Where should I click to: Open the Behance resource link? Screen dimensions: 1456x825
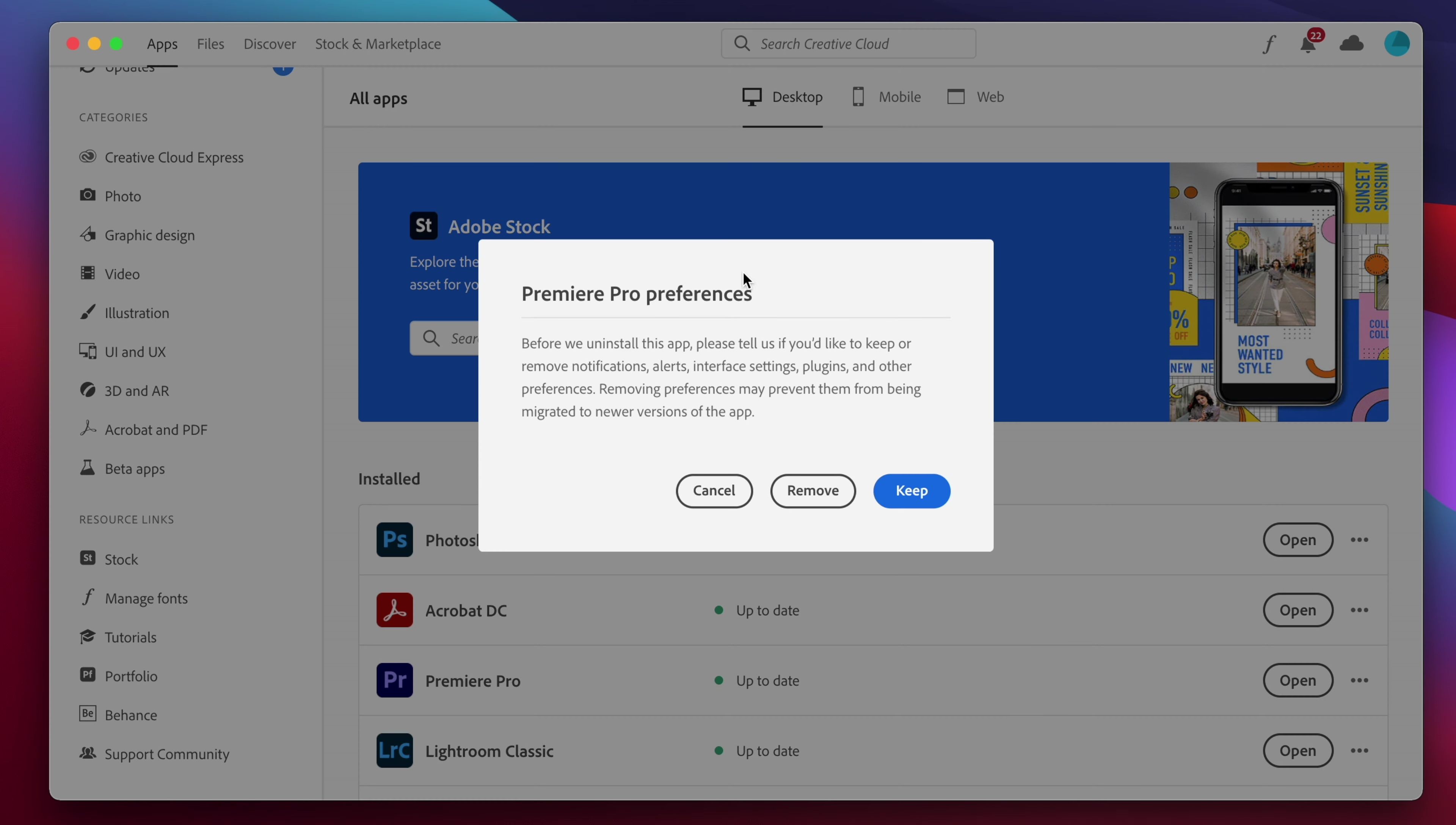coord(118,715)
